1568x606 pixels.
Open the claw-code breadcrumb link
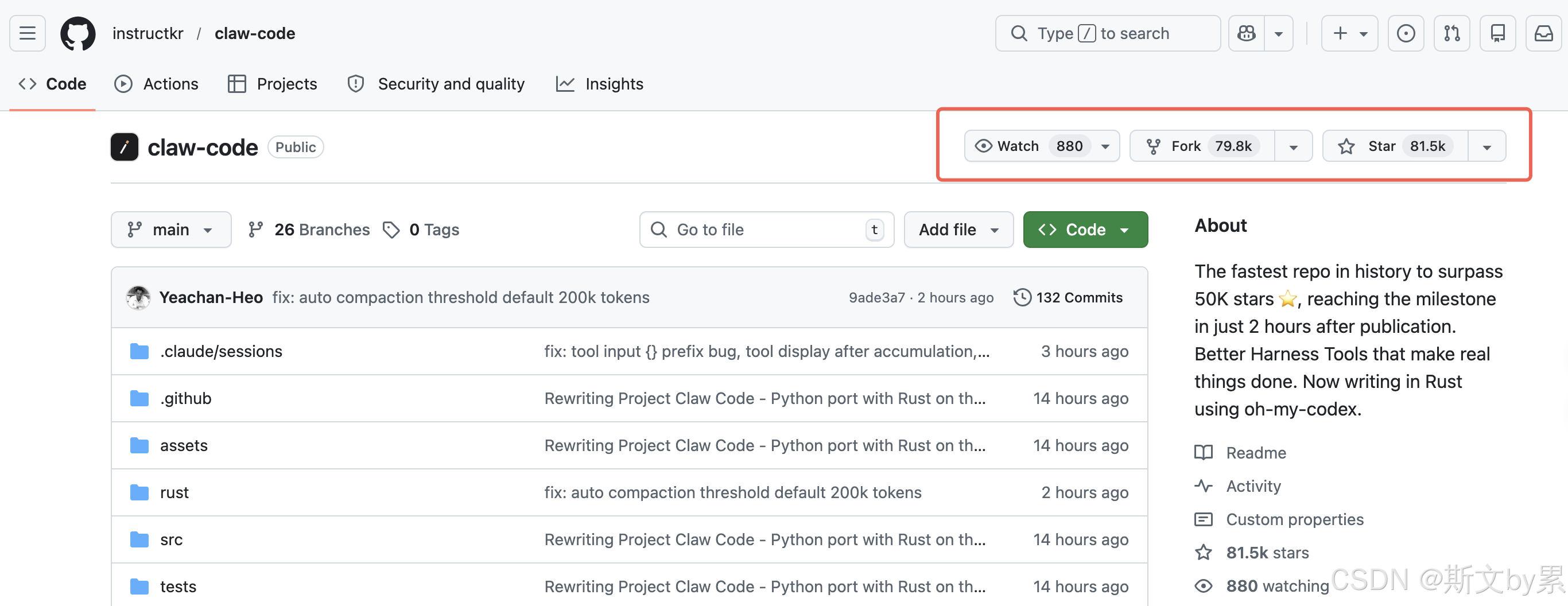point(255,33)
